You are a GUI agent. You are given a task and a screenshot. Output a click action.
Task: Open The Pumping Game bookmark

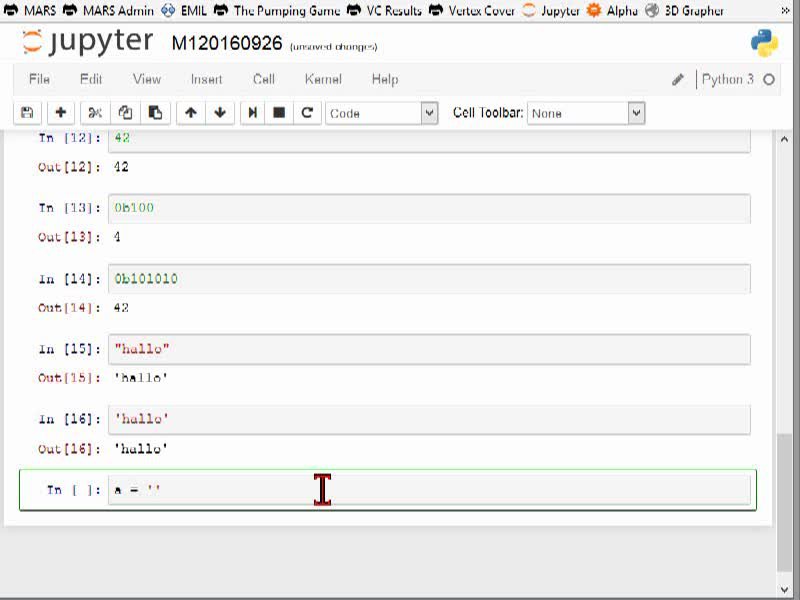point(277,10)
